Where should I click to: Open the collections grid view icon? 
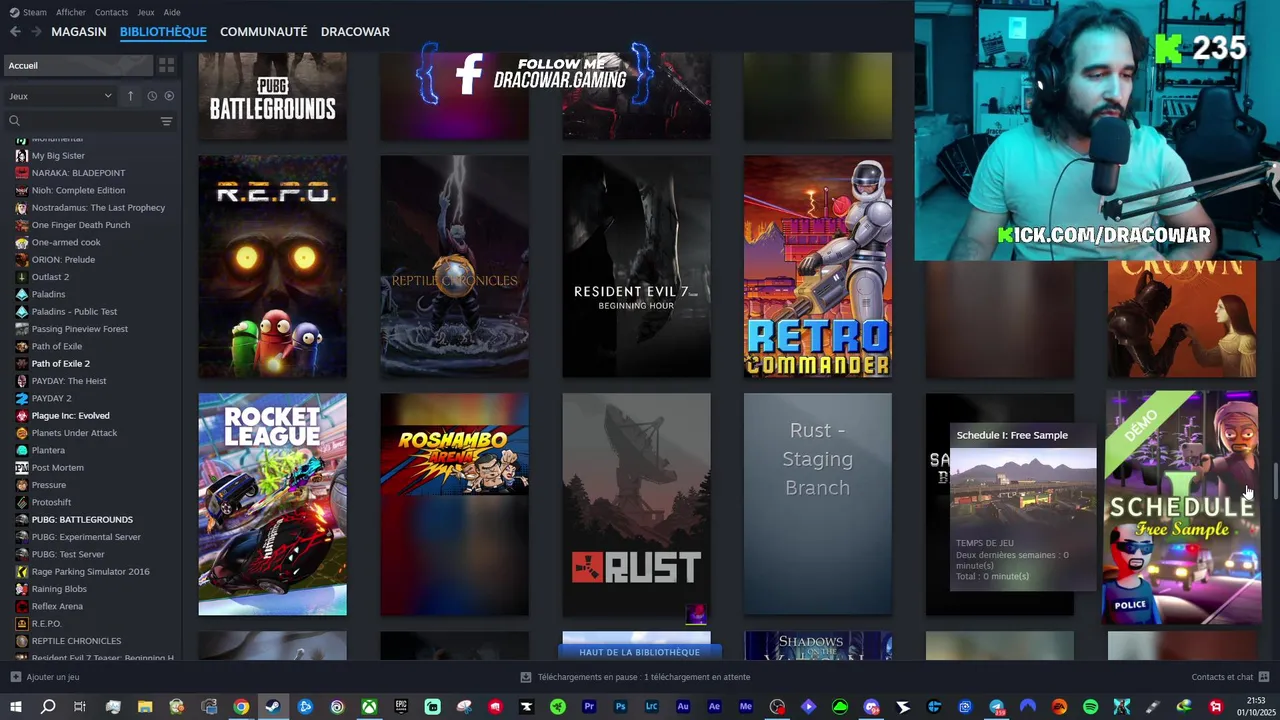(x=166, y=65)
